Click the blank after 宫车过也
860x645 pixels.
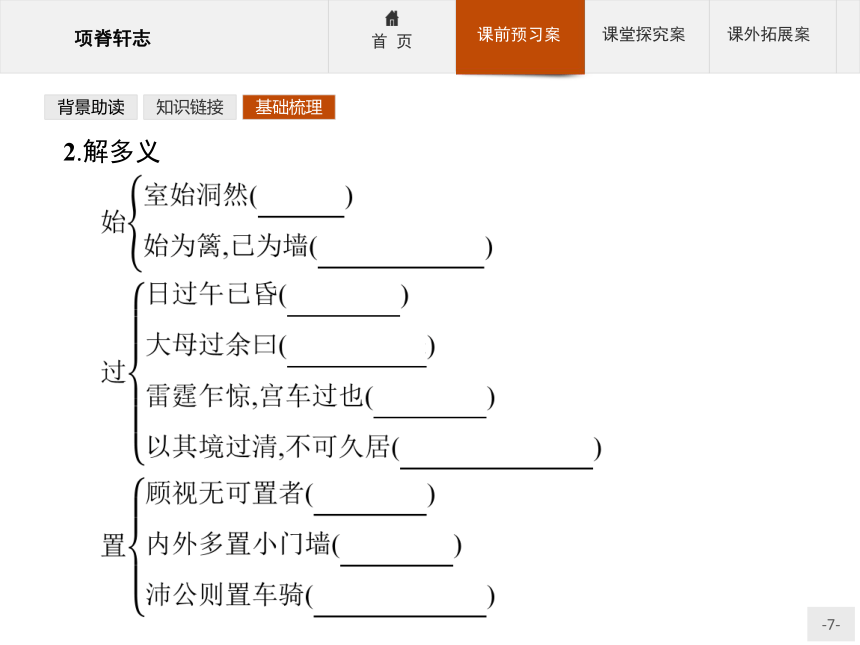[x=430, y=401]
